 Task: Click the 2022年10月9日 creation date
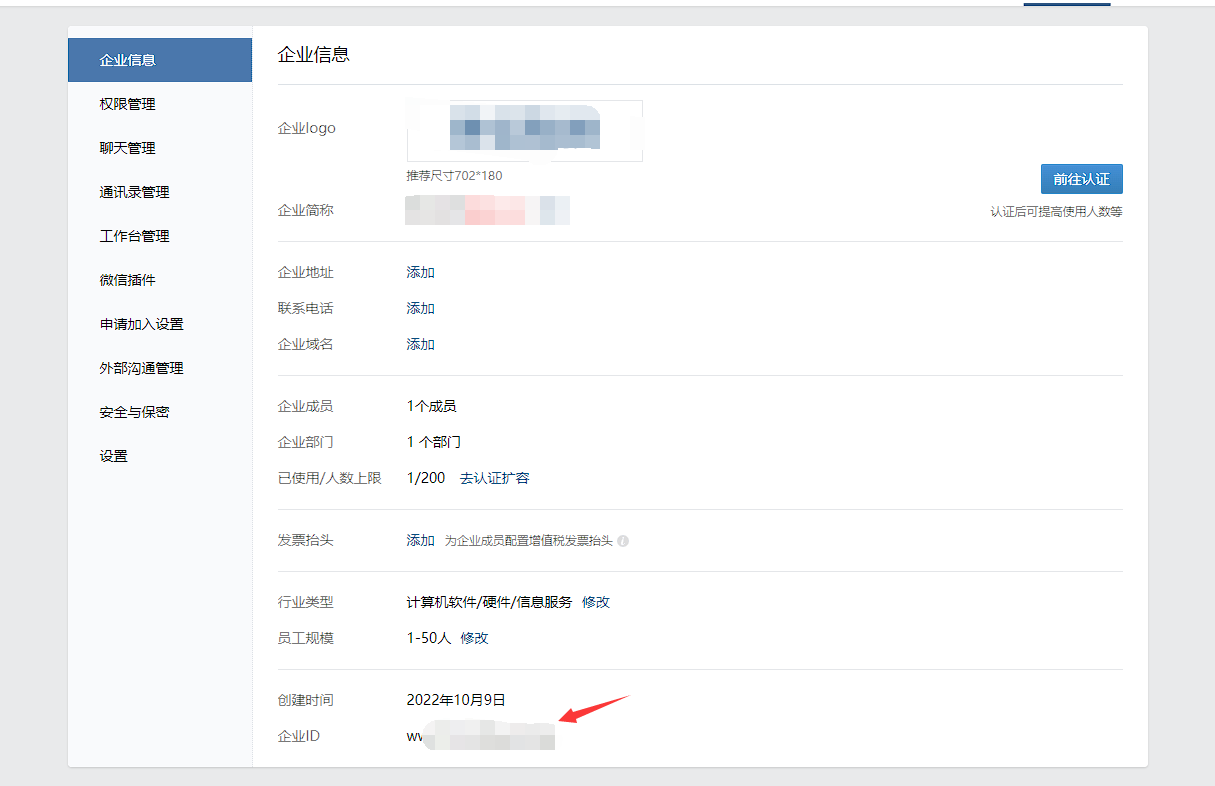(x=456, y=700)
